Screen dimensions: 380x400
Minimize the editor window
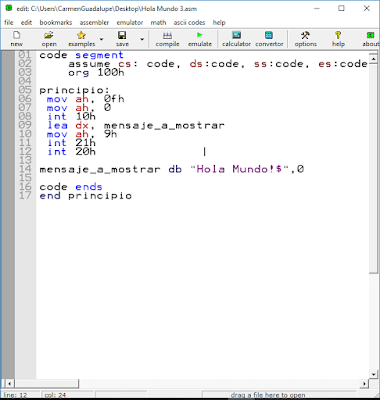tap(317, 8)
